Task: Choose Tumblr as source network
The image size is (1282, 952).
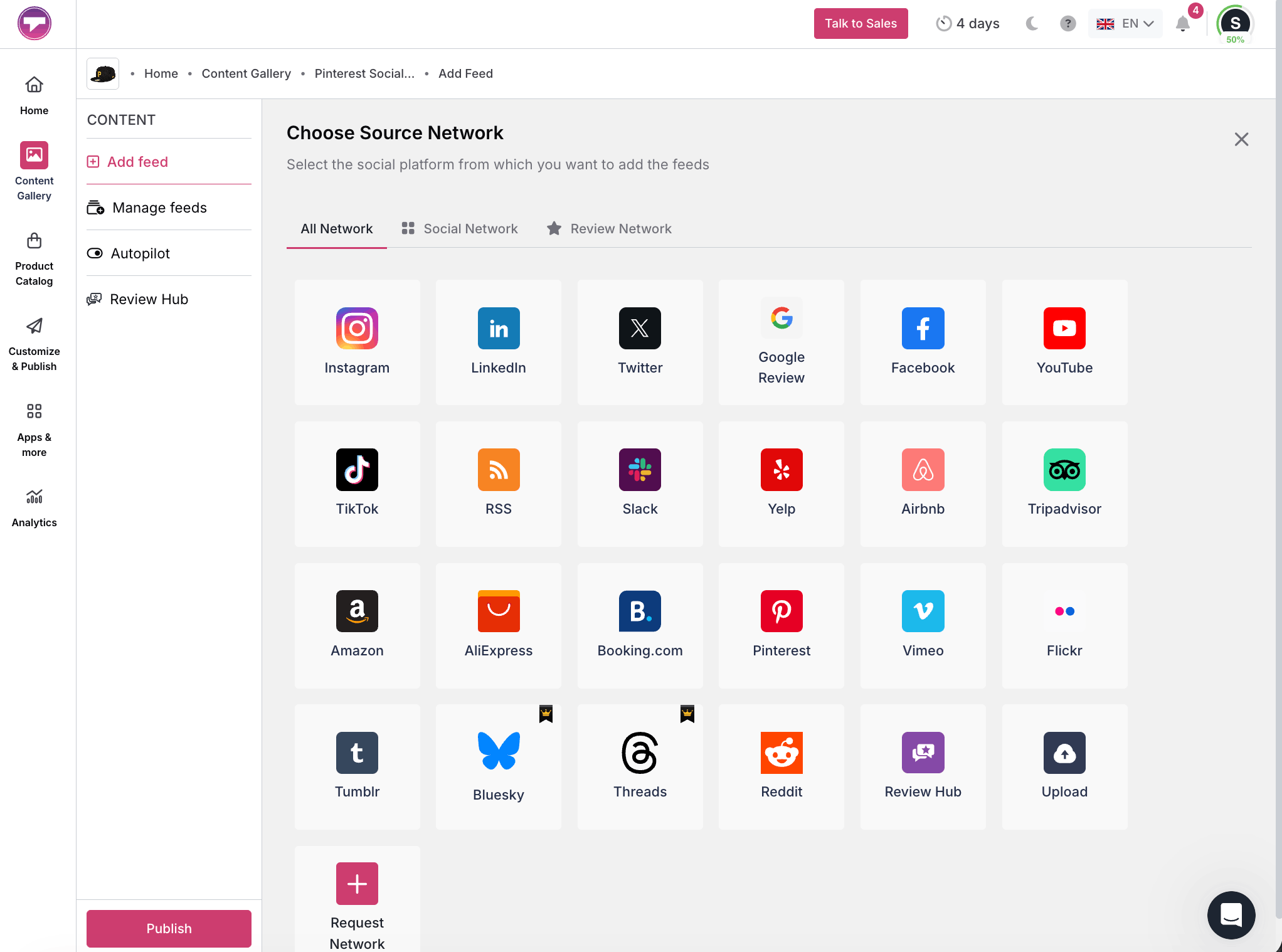Action: [357, 766]
